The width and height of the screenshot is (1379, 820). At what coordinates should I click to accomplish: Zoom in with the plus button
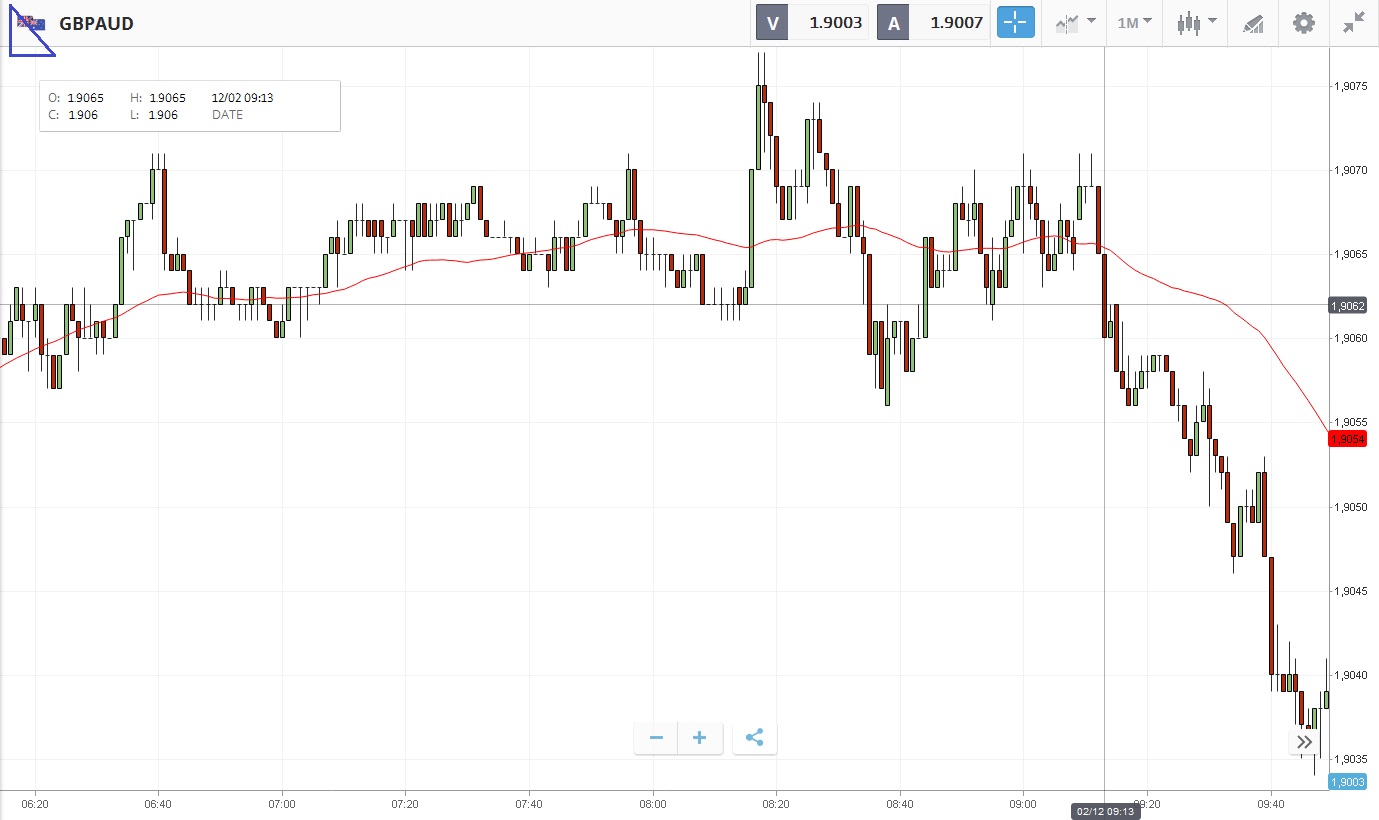click(700, 738)
